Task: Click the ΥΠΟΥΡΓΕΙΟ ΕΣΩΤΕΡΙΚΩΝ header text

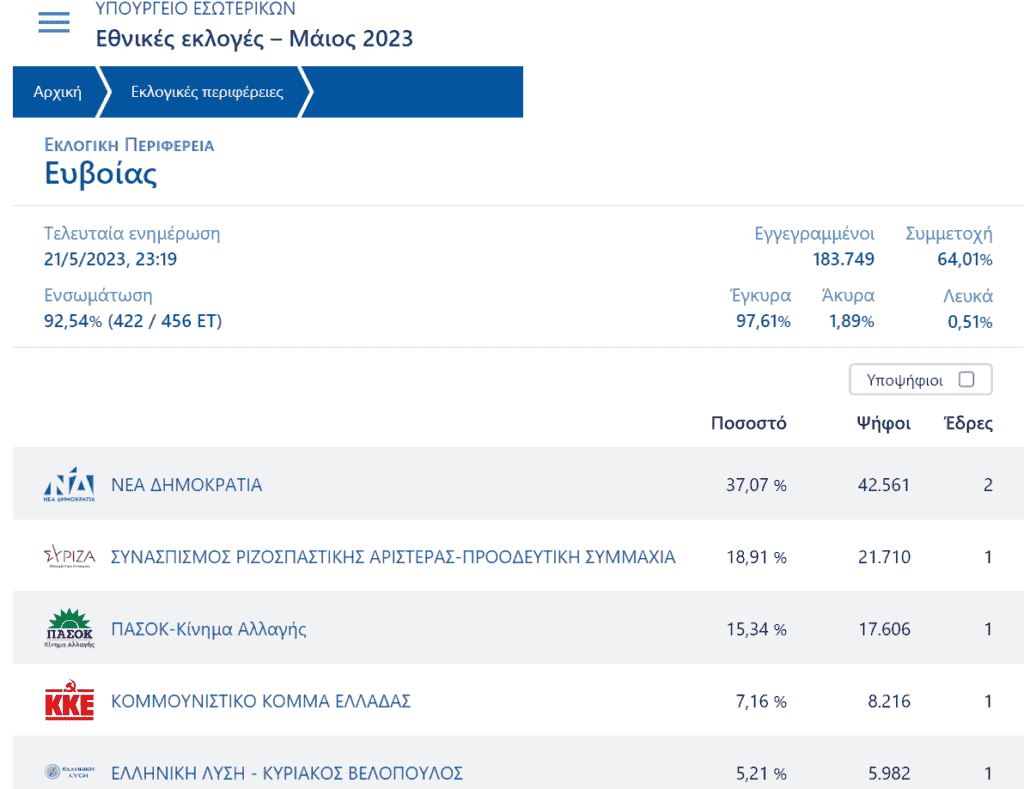Action: [195, 9]
